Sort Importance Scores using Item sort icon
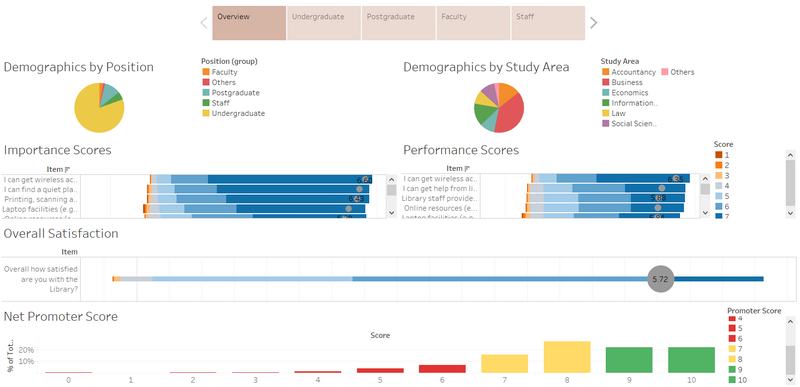This screenshot has width=800, height=387. click(67, 170)
